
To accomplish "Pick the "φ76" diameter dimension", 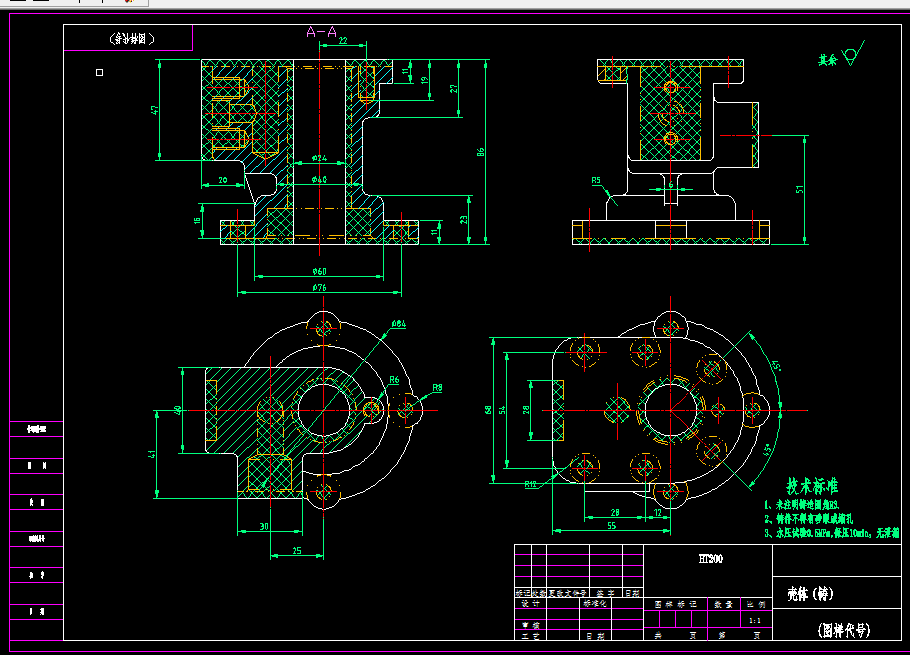I will [319, 287].
